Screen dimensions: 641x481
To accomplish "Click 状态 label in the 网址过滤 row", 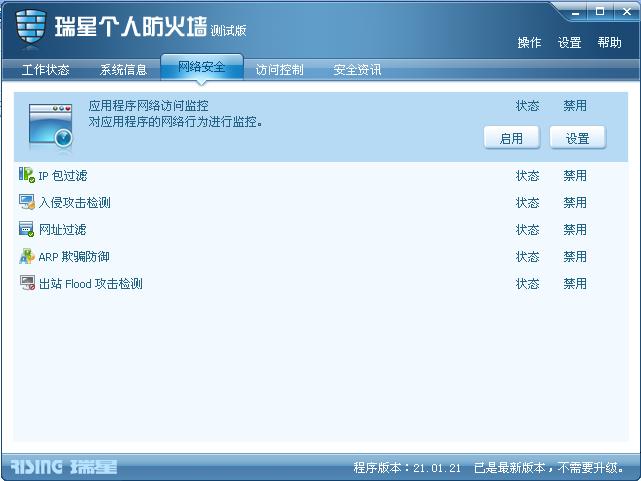I will coord(528,230).
